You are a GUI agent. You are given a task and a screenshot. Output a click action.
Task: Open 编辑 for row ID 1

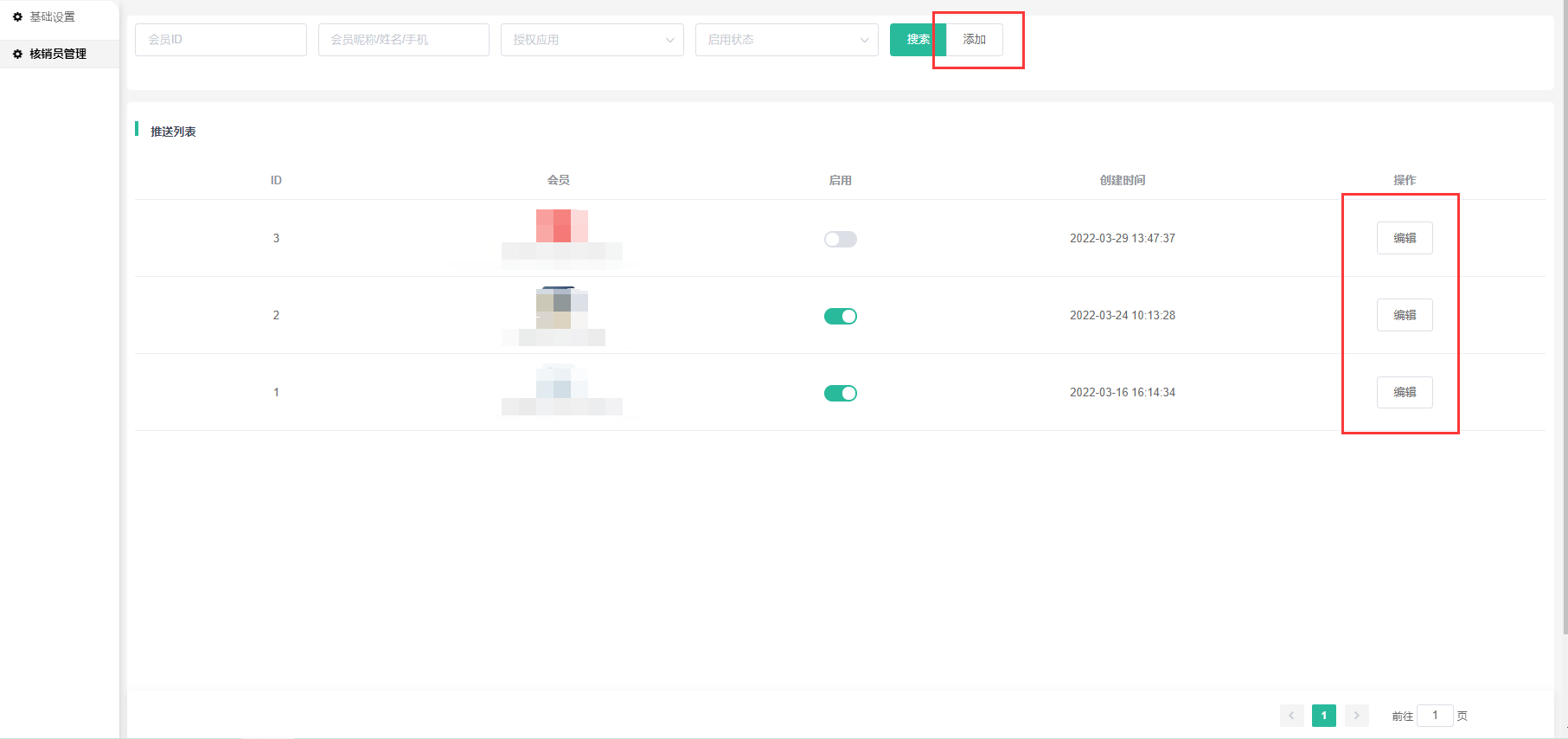coord(1404,392)
